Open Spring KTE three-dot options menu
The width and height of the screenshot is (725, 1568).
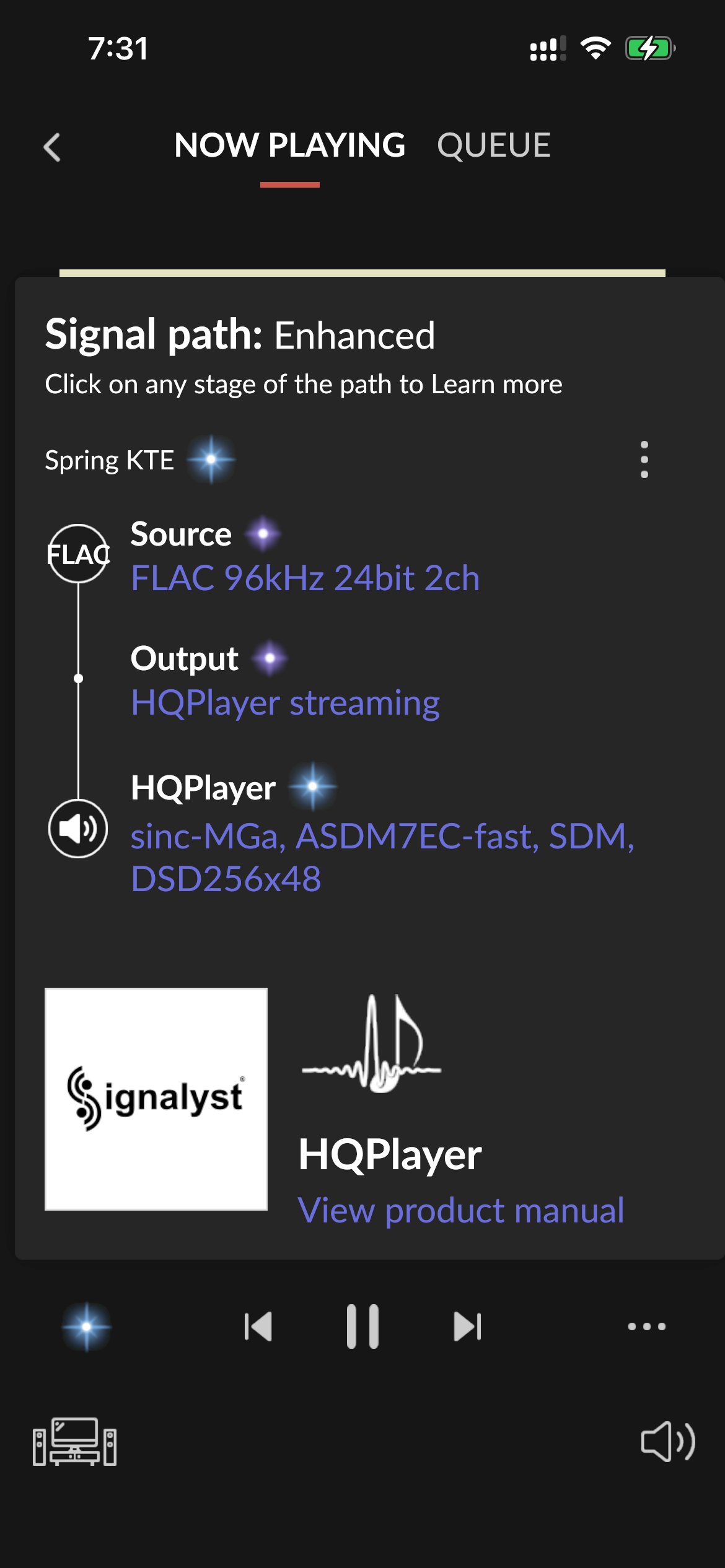pos(644,460)
